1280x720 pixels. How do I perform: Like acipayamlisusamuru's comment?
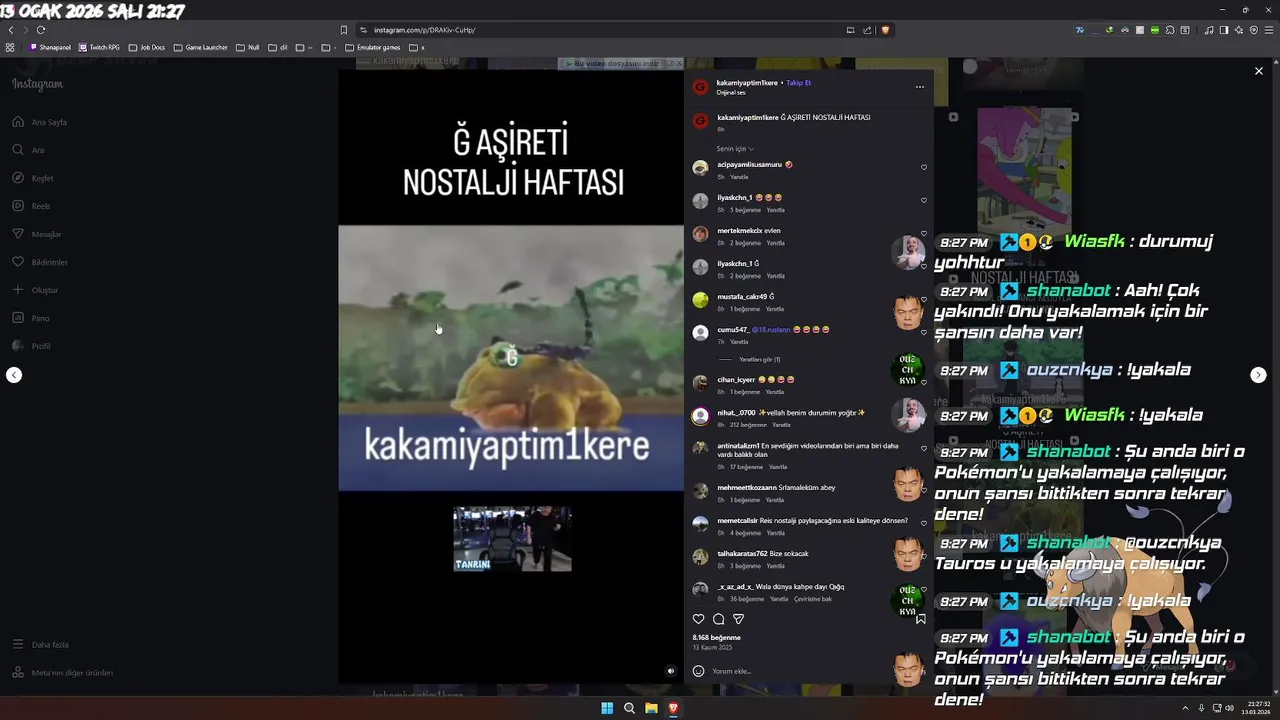coord(924,167)
